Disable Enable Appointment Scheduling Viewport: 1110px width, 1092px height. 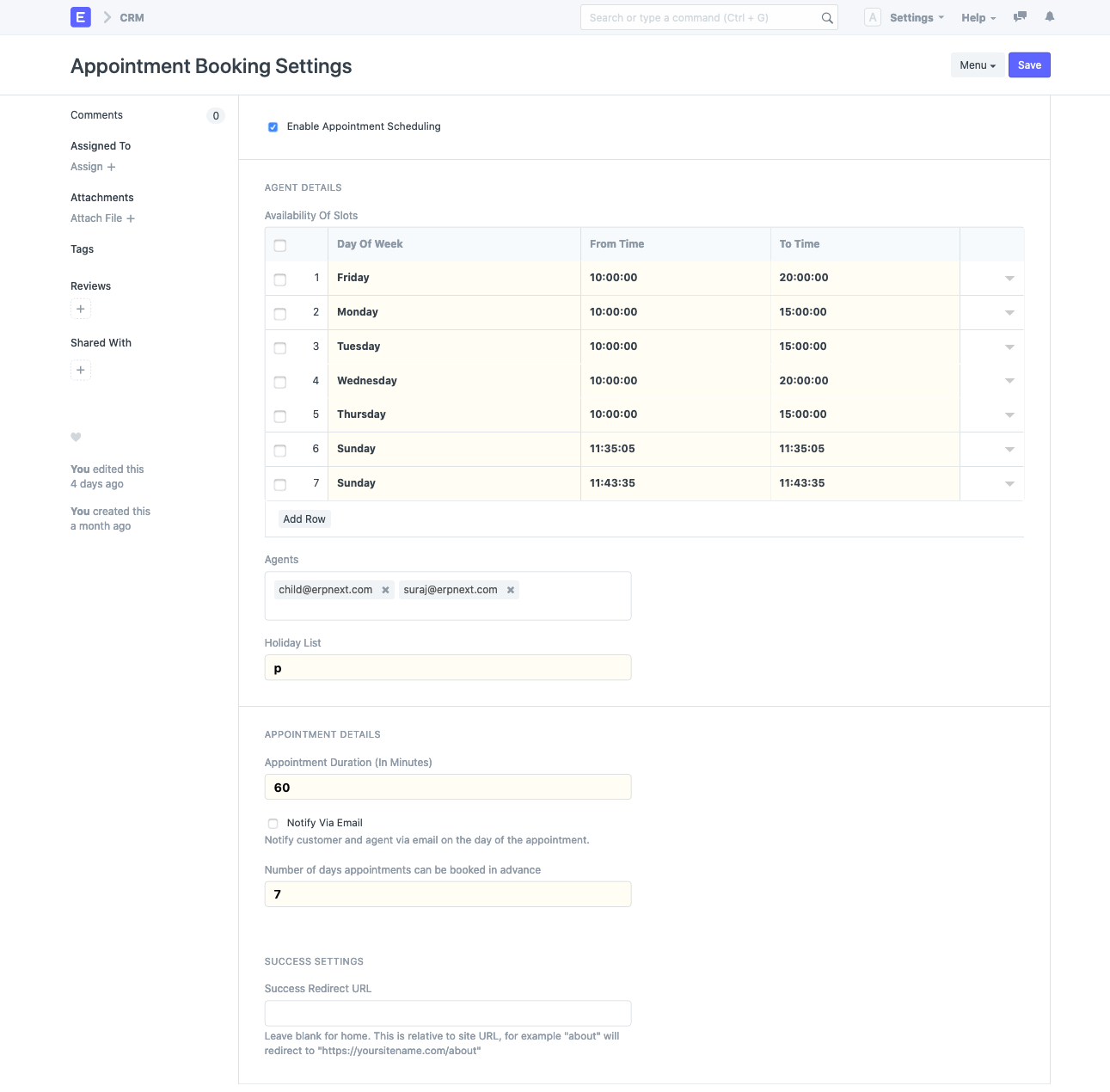coord(273,126)
